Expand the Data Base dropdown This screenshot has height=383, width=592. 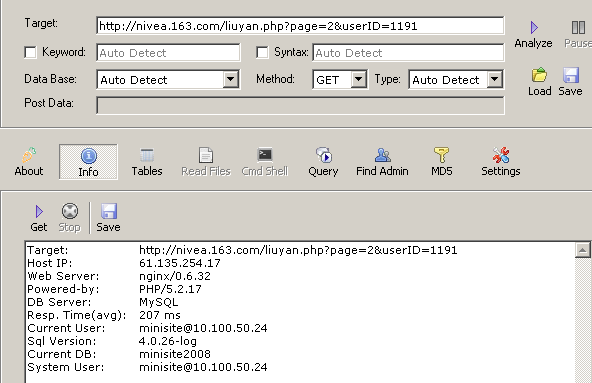point(230,79)
